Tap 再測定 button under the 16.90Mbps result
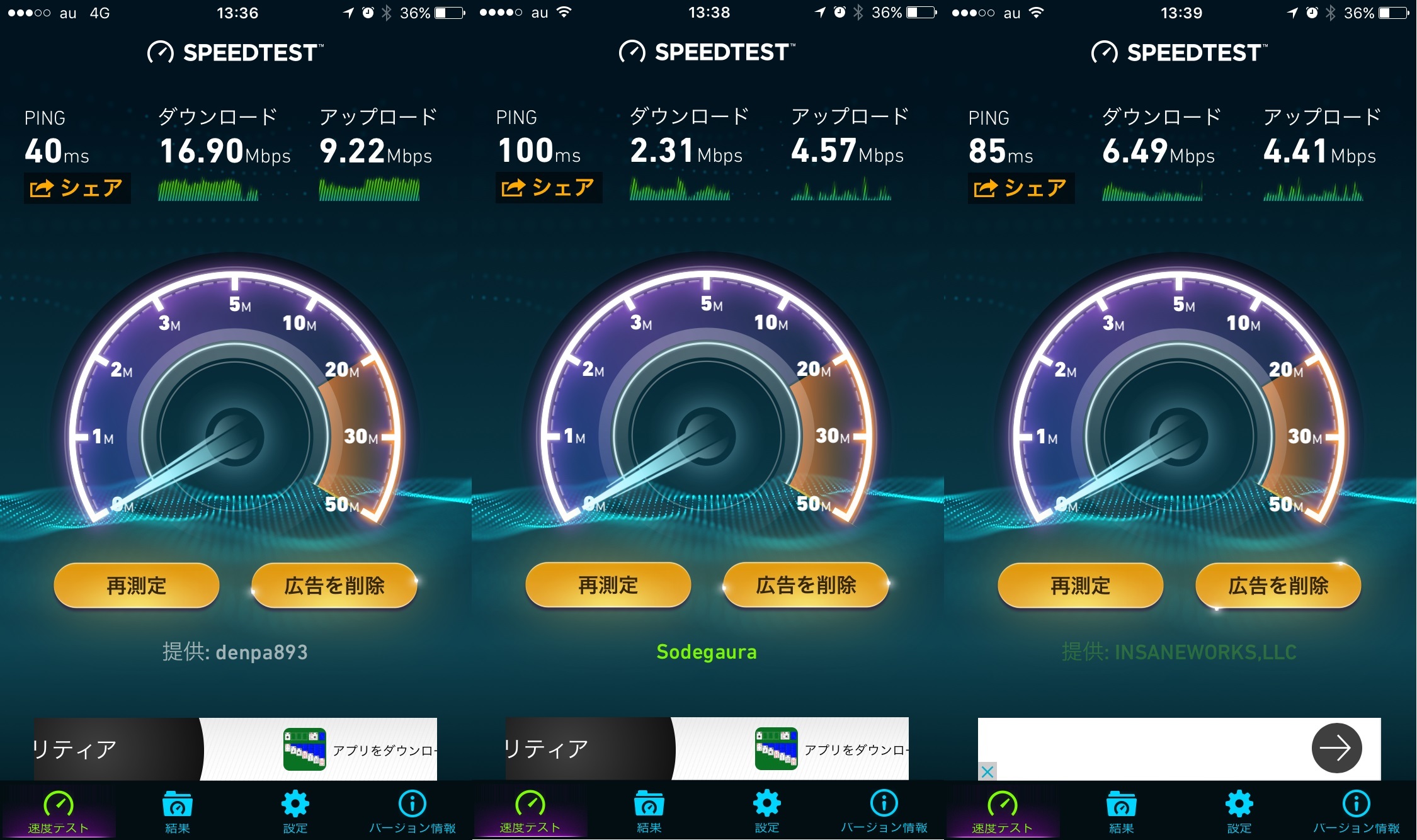 point(137,586)
